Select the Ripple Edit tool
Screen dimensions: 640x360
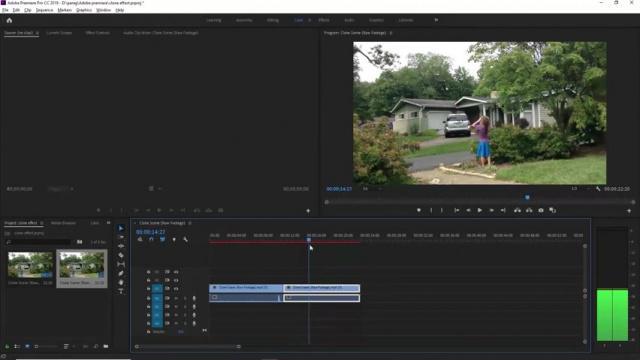(121, 246)
